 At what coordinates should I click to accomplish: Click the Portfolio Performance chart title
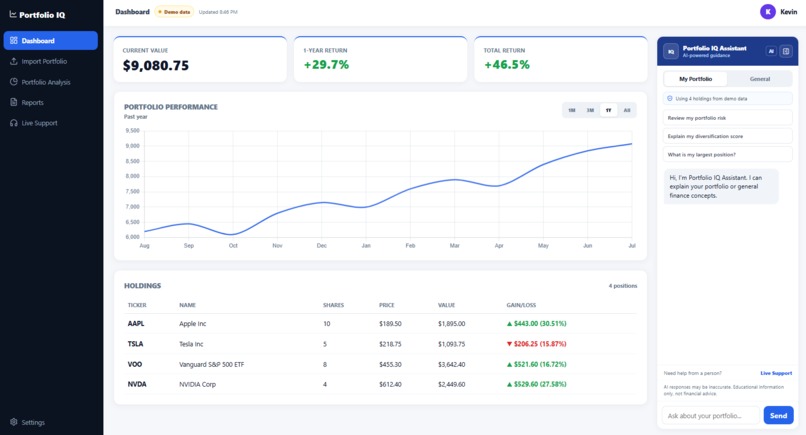coord(171,107)
